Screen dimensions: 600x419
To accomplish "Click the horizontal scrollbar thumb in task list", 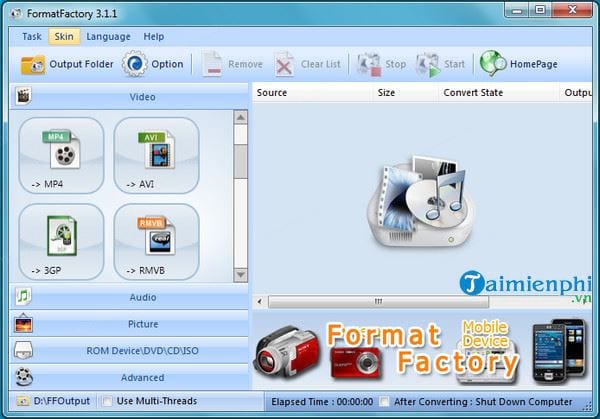I will 378,302.
